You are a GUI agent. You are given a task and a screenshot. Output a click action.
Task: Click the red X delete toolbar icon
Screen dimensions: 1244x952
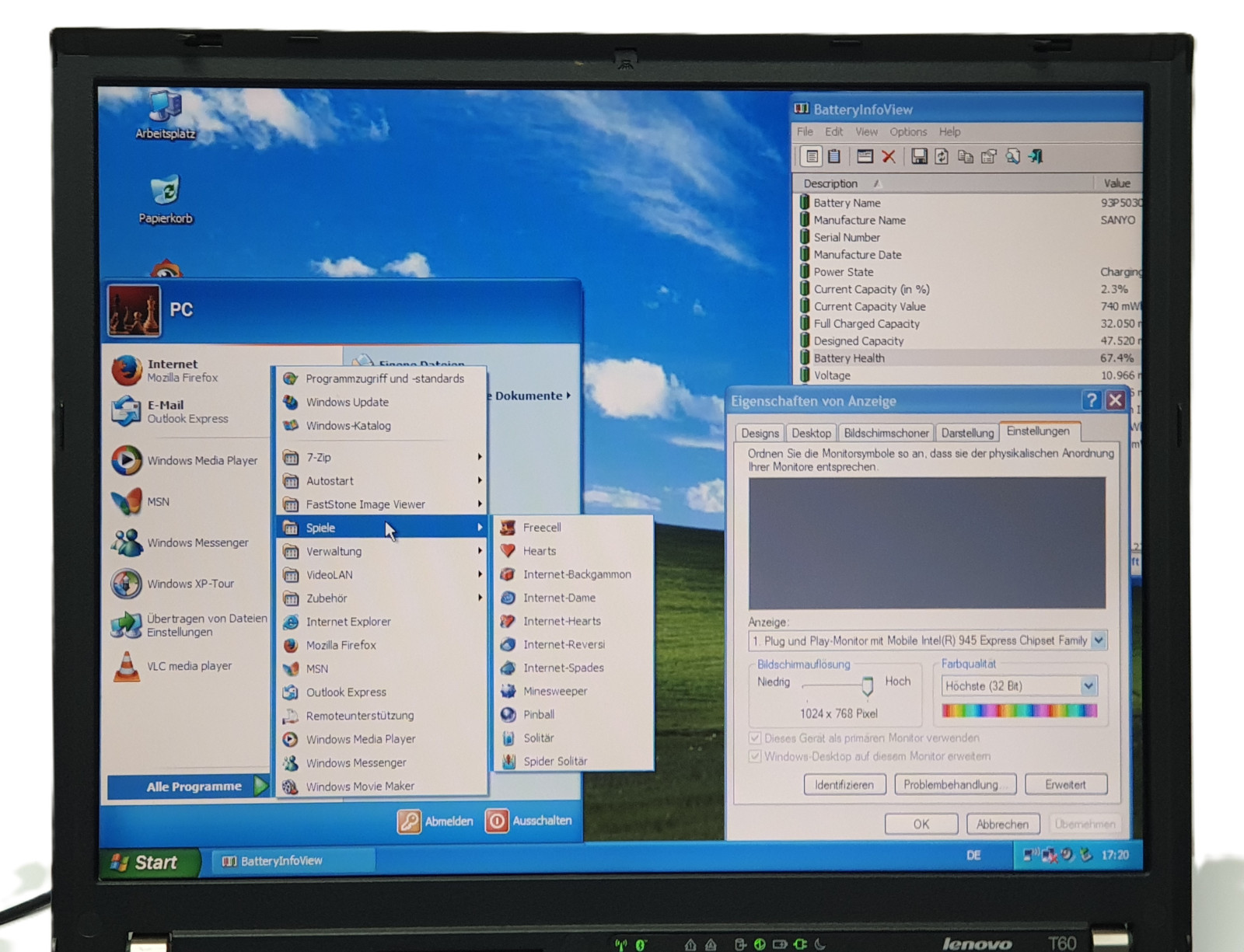[889, 157]
